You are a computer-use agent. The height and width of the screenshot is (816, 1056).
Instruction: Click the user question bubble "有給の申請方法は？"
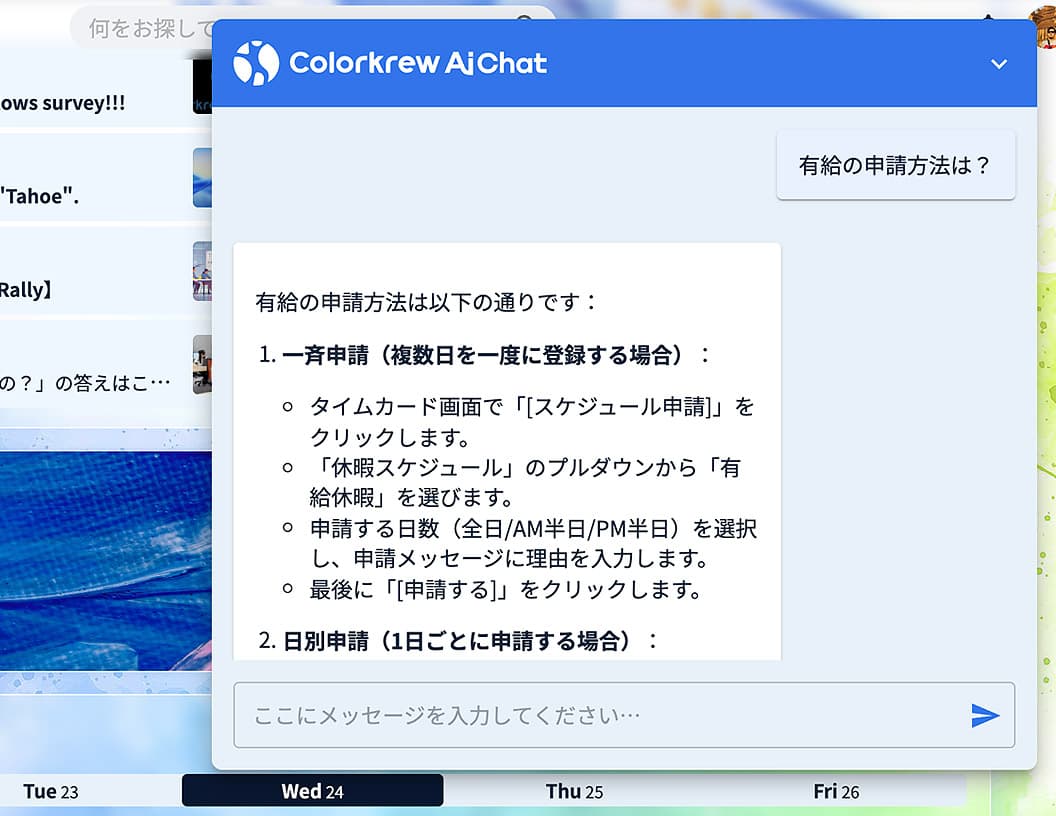point(895,165)
